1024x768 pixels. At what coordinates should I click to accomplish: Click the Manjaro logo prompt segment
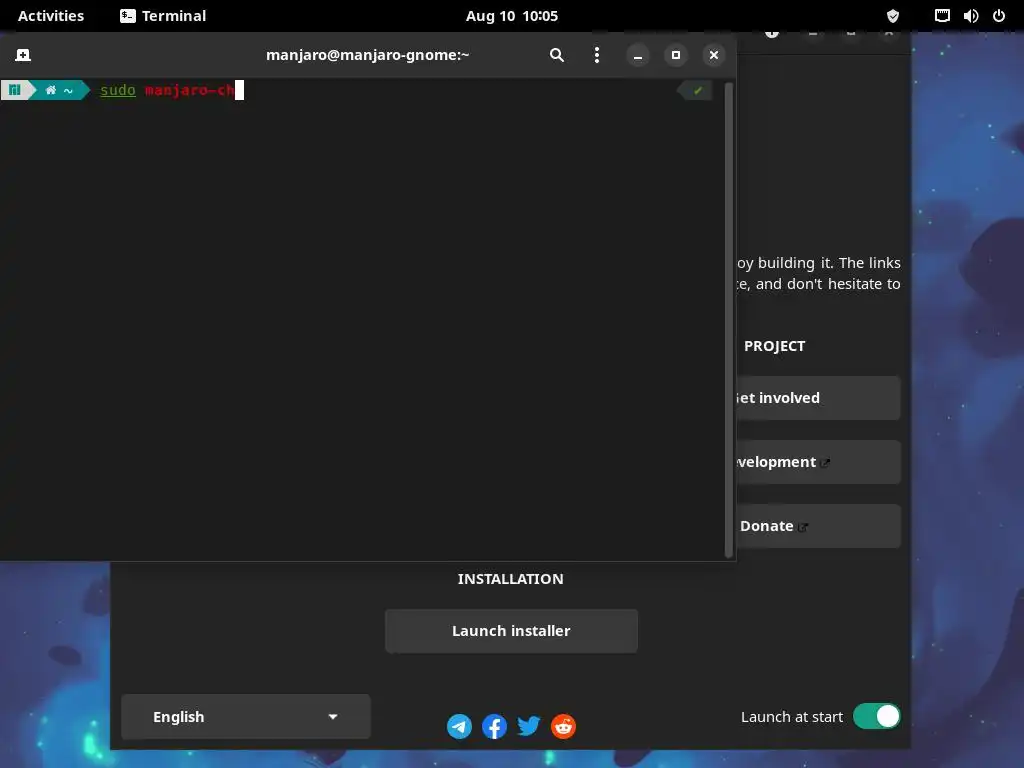15,90
